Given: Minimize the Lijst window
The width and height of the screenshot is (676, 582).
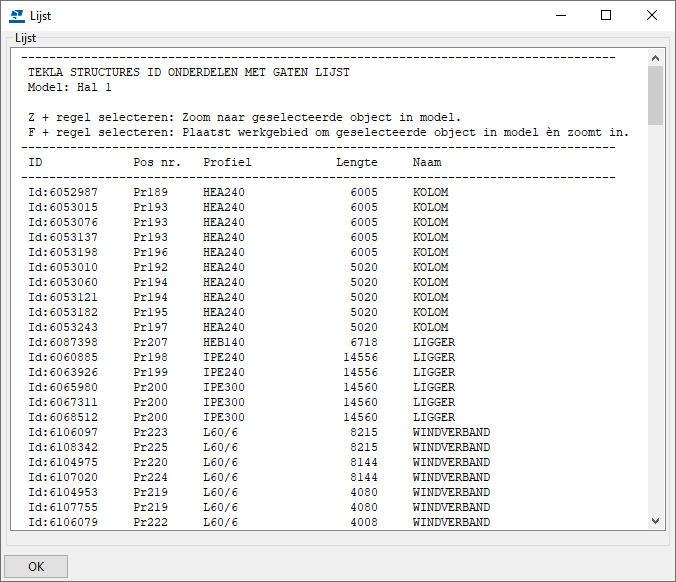Looking at the screenshot, I should 560,16.
